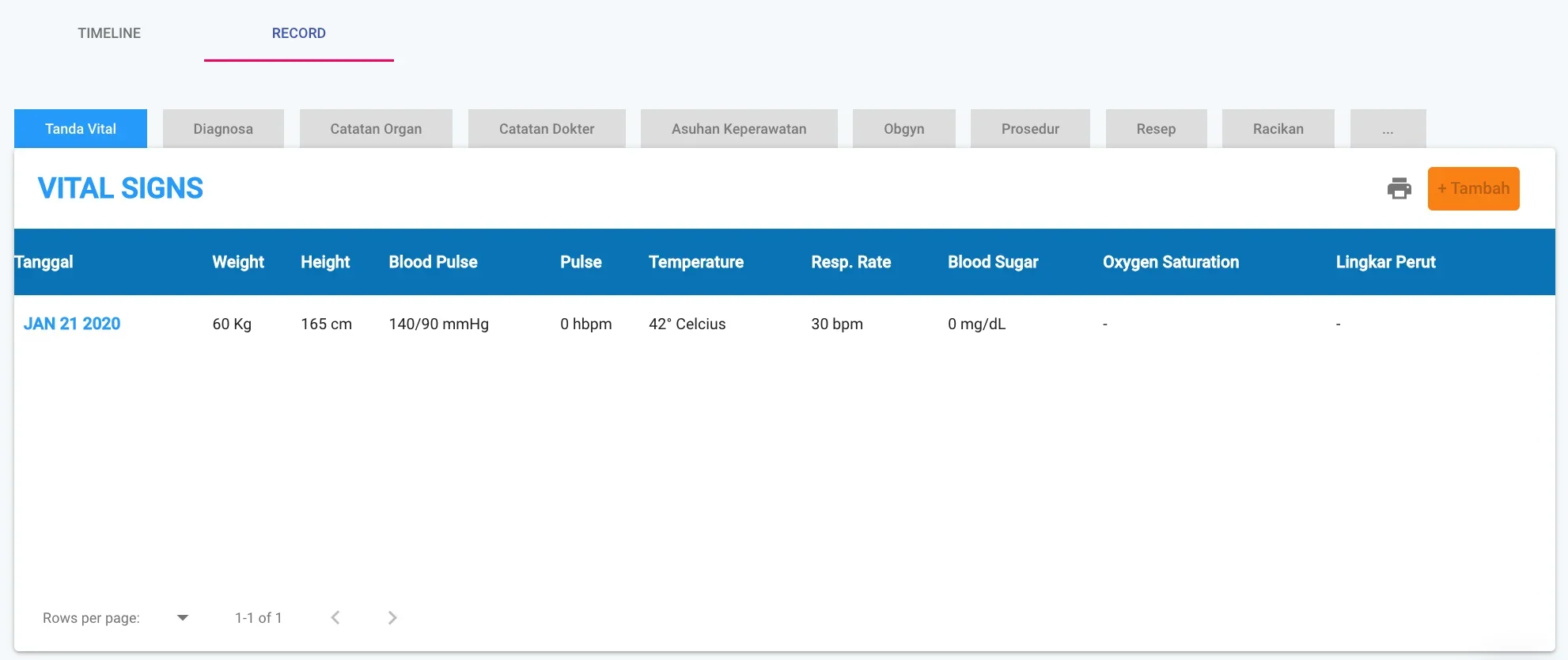Select the 0 mg/dL cell
Image resolution: width=1568 pixels, height=660 pixels.
976,324
